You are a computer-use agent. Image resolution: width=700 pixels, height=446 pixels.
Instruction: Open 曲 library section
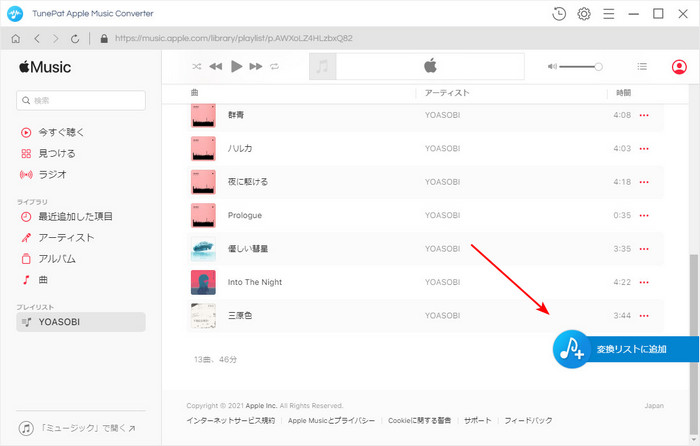[34, 280]
